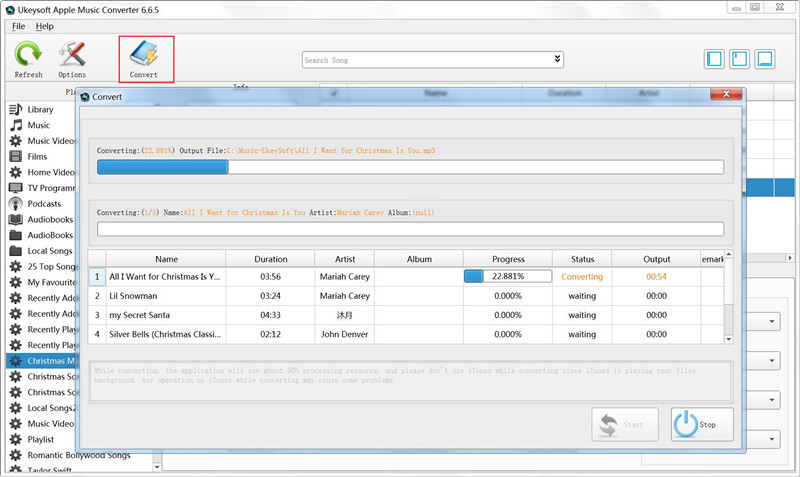This screenshot has width=800, height=477.
Task: Open the second settings dropdown behind the dialog
Action: [x=772, y=361]
